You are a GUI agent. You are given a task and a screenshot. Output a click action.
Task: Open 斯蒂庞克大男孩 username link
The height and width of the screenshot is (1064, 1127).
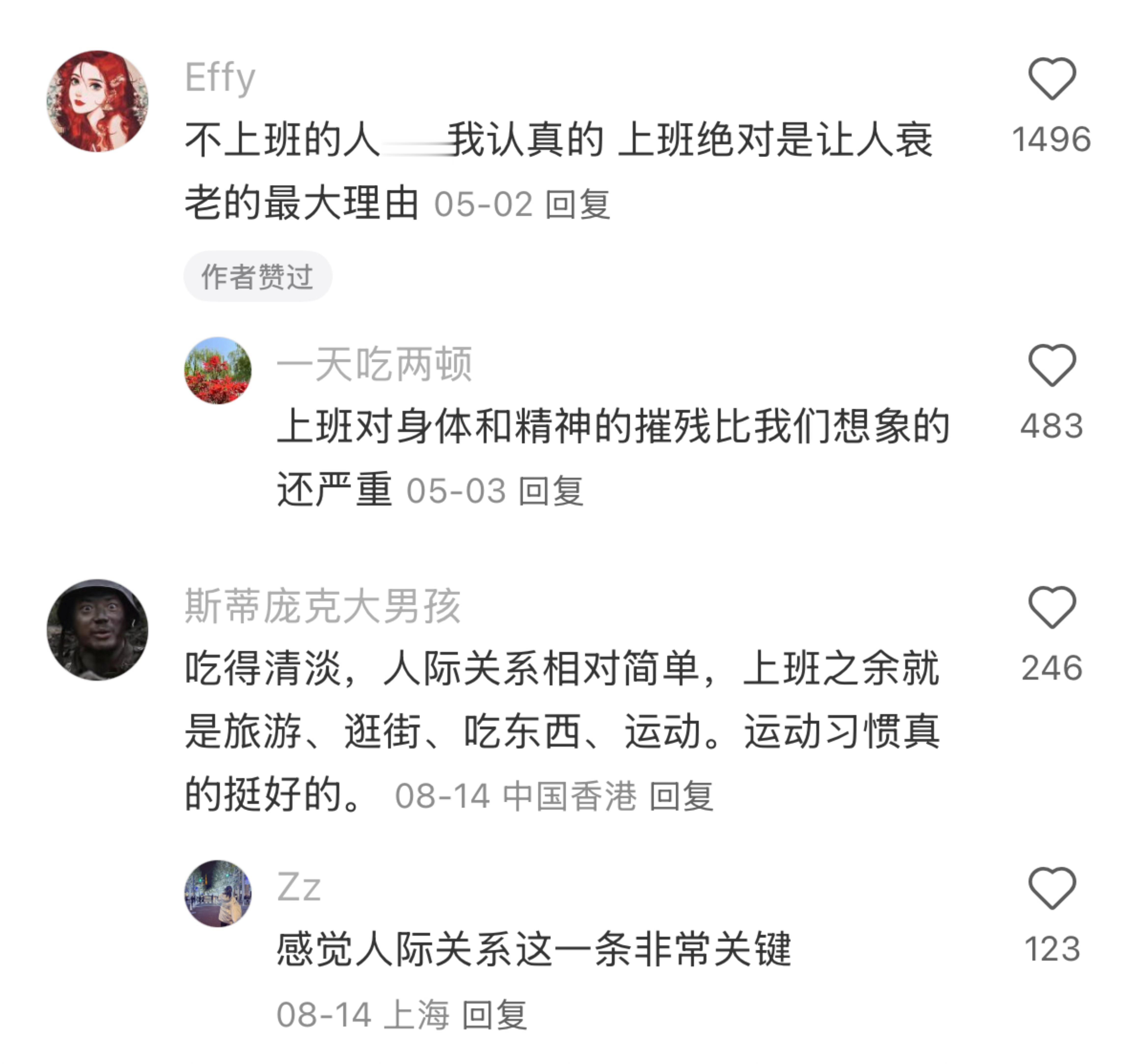point(322,606)
